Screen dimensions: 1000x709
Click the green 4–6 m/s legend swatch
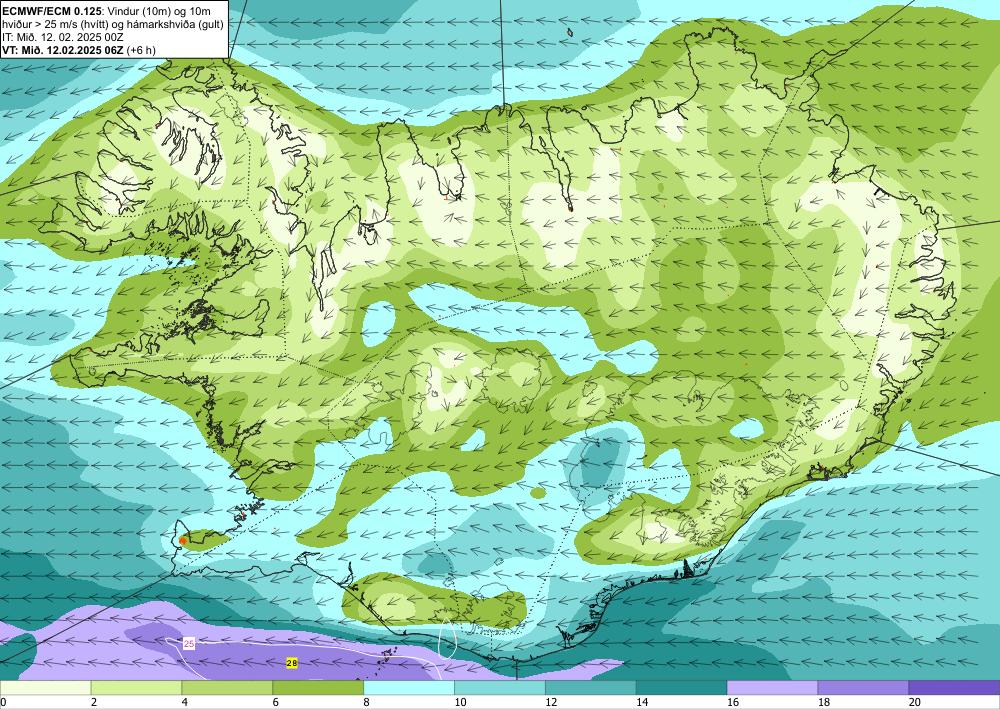[x=227, y=687]
